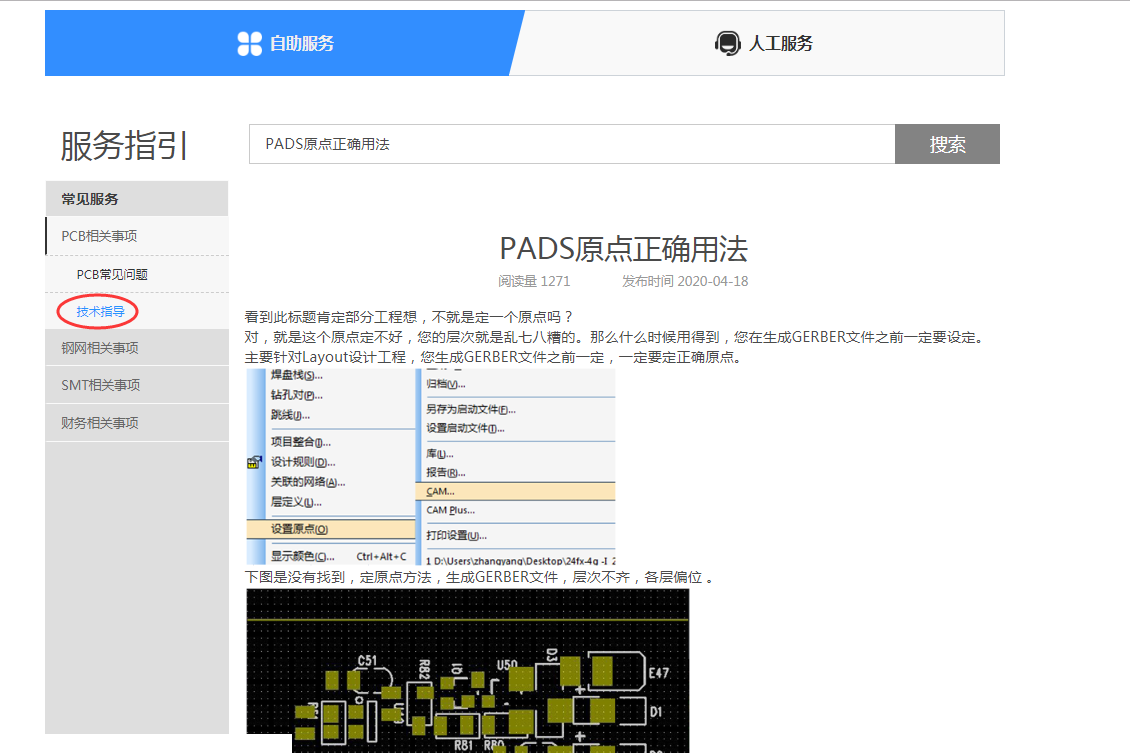1130x753 pixels.
Task: Open the PADS menu screenshot image
Action: 431,467
